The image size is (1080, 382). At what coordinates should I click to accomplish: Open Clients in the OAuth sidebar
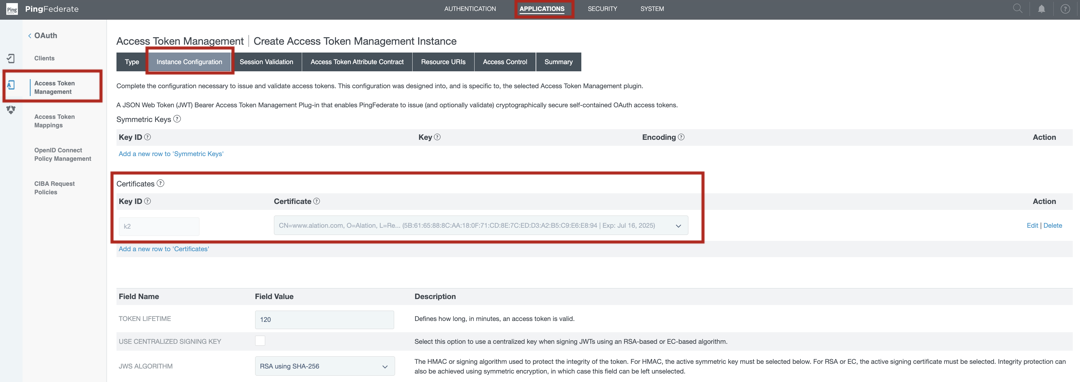pos(44,59)
